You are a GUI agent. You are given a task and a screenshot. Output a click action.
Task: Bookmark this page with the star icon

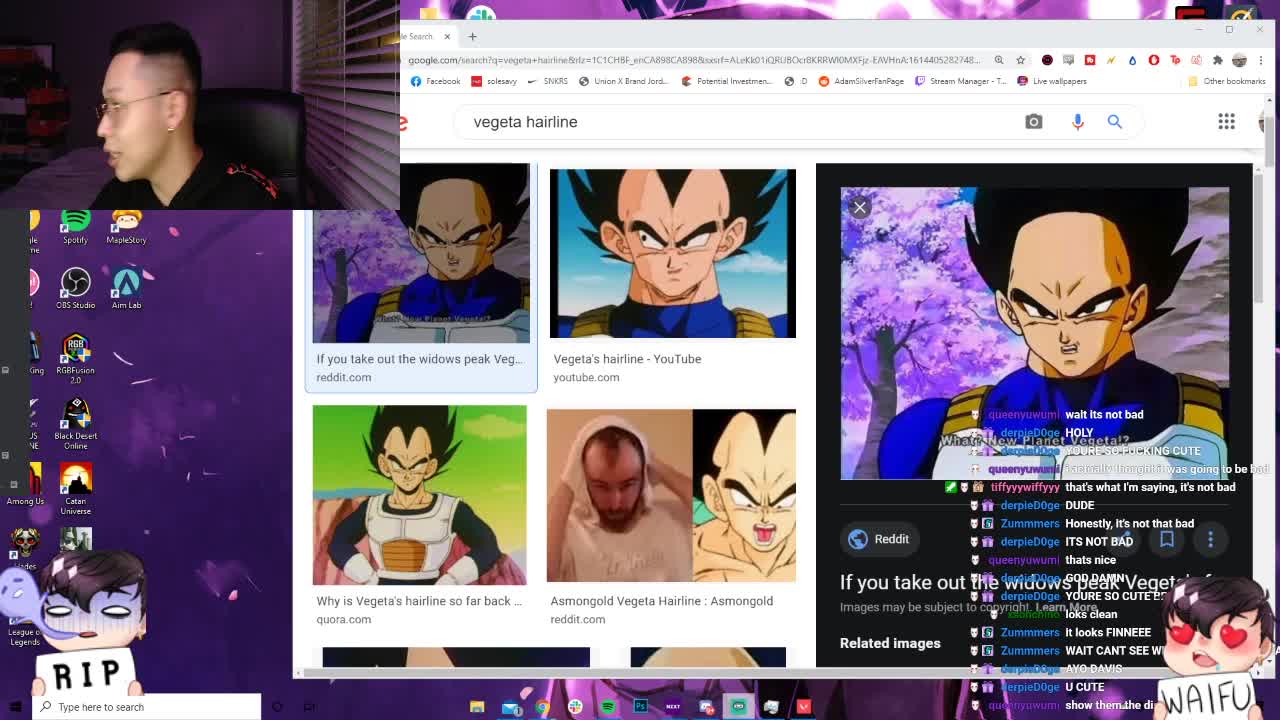(x=1020, y=60)
